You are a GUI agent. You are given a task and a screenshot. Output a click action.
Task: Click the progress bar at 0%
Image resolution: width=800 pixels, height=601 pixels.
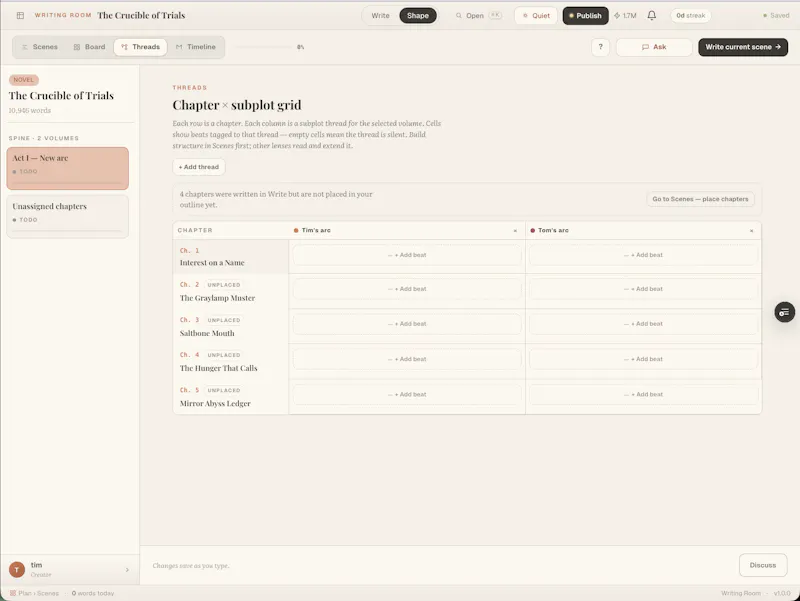click(x=264, y=47)
